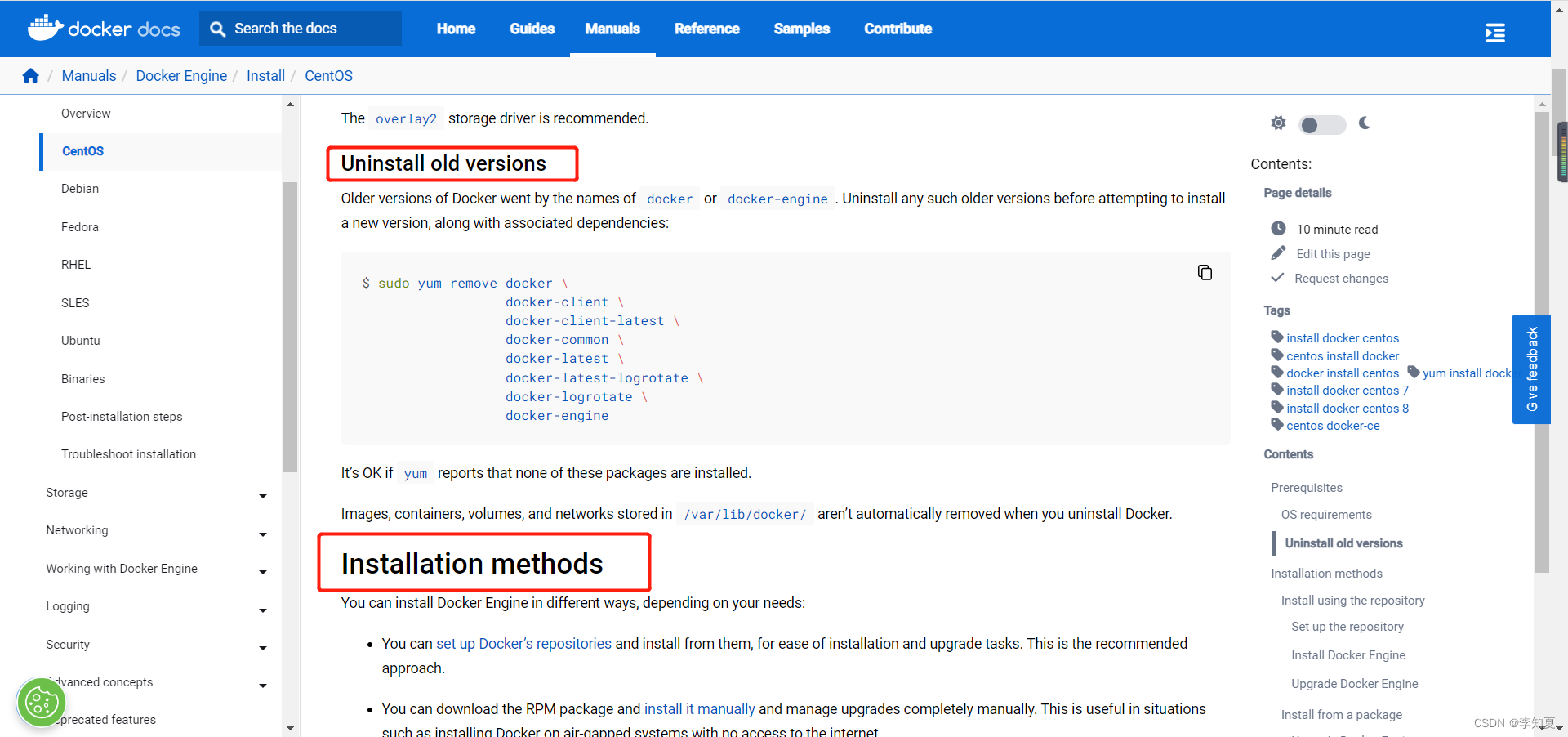This screenshot has height=737, width=1568.
Task: Open the install docker centos 7 tag
Action: 1347,391
